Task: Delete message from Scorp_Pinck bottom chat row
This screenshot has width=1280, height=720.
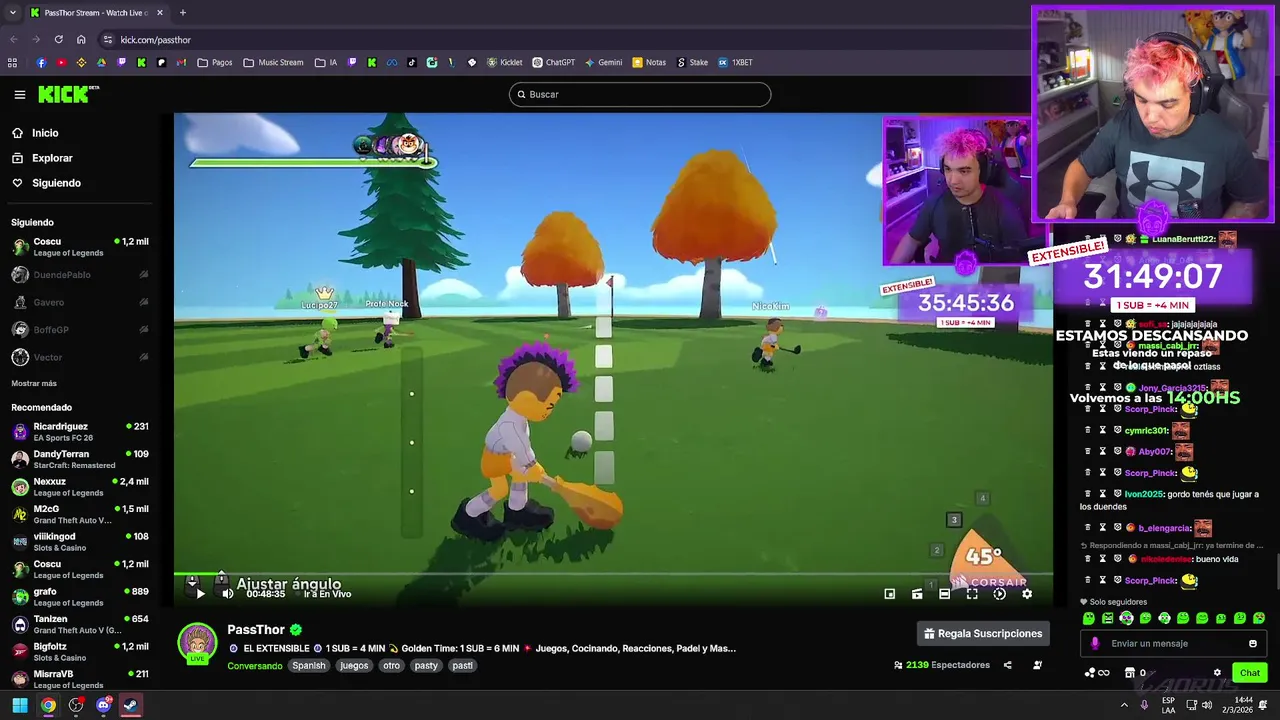Action: (1088, 580)
